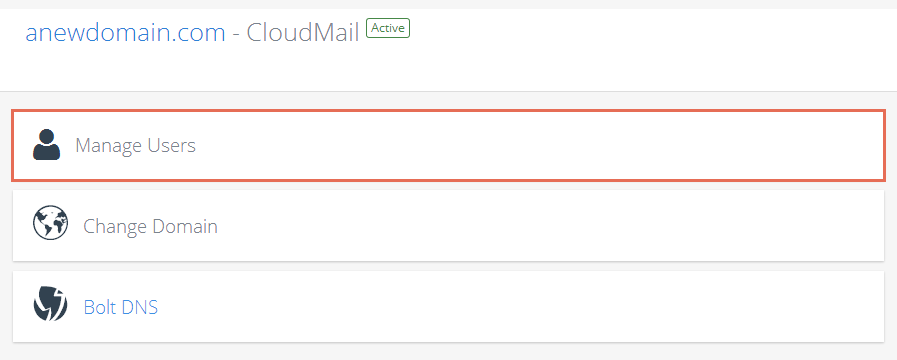
Task: Go to user management via the Users word
Action: 171,145
